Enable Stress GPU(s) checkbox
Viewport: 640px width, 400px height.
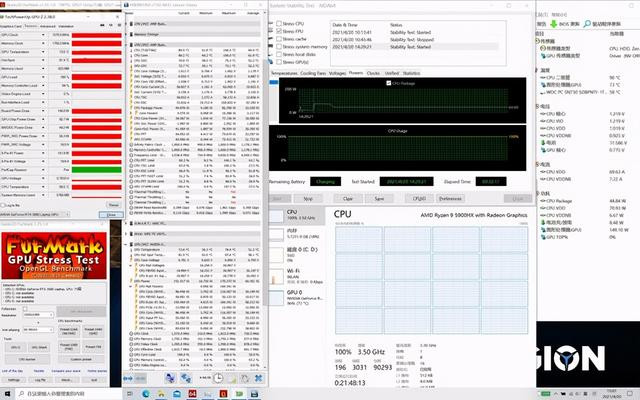(279, 62)
